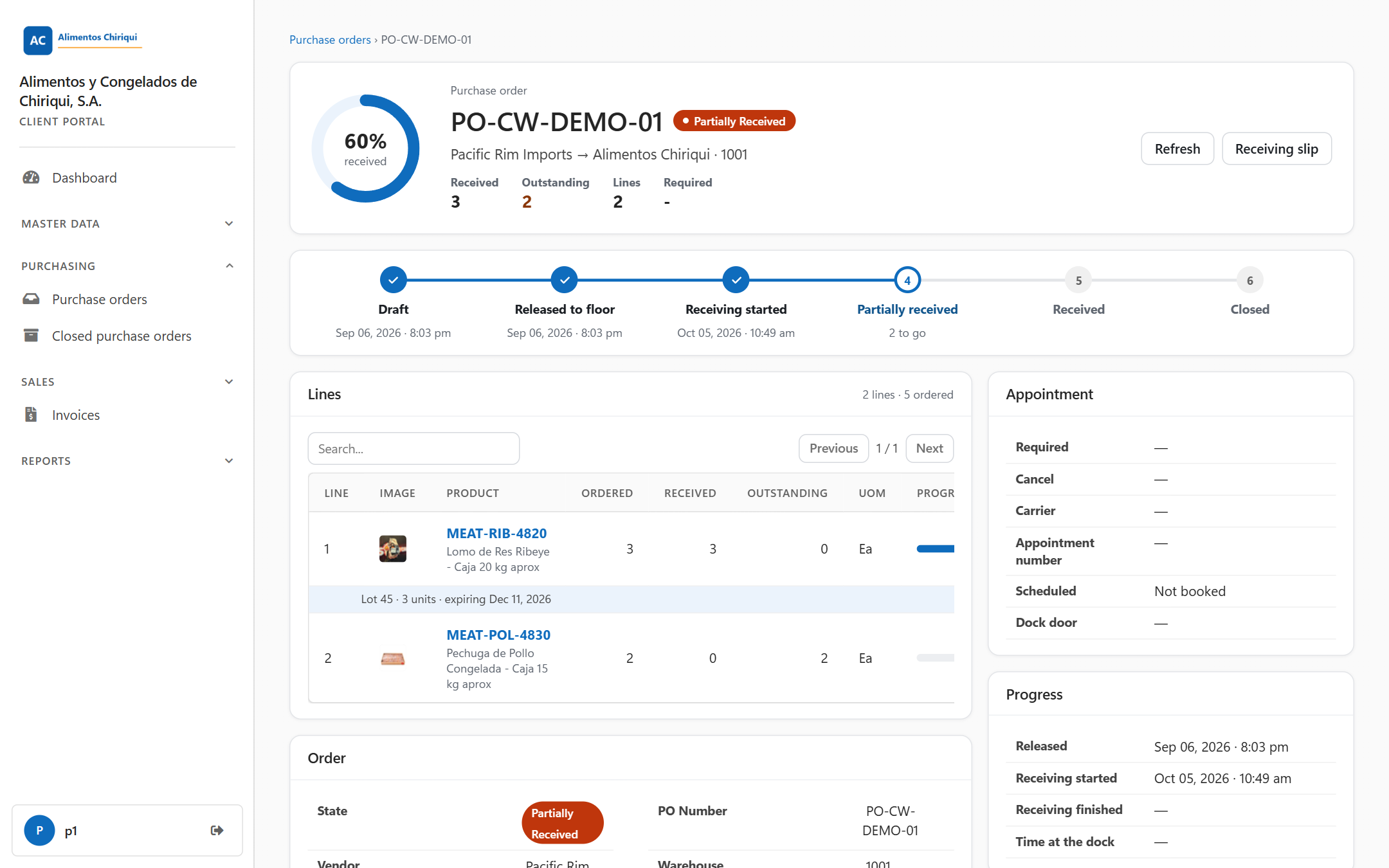Click the Draft step checkmark circle
Image resolution: width=1389 pixels, height=868 pixels.
(393, 280)
